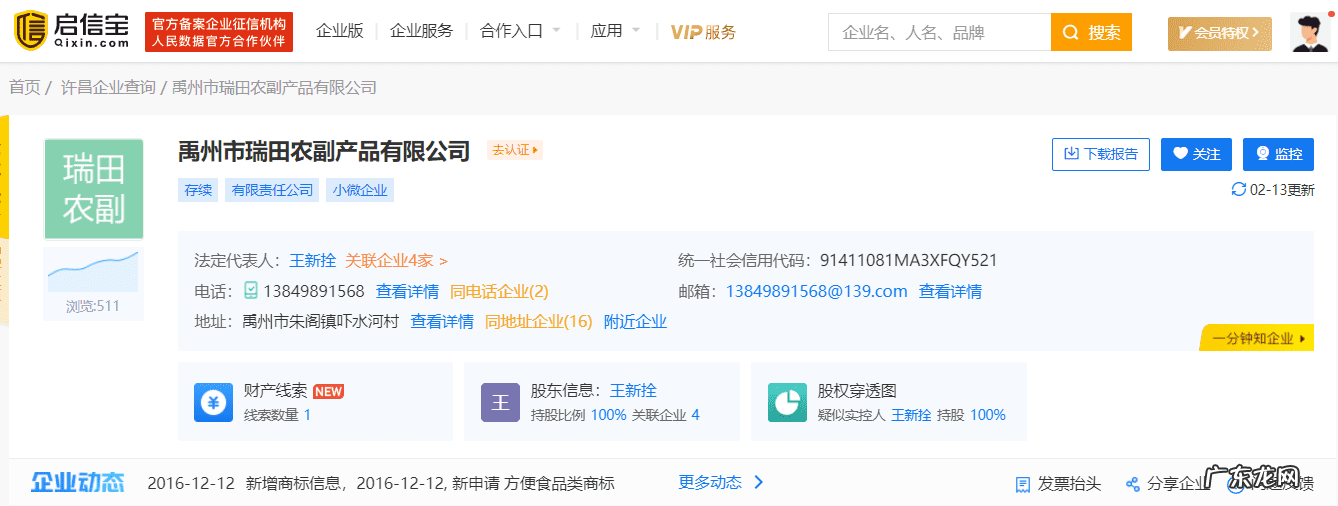The width and height of the screenshot is (1338, 506).
Task: Click the 瑞田农副 company logo tile
Action: click(93, 188)
